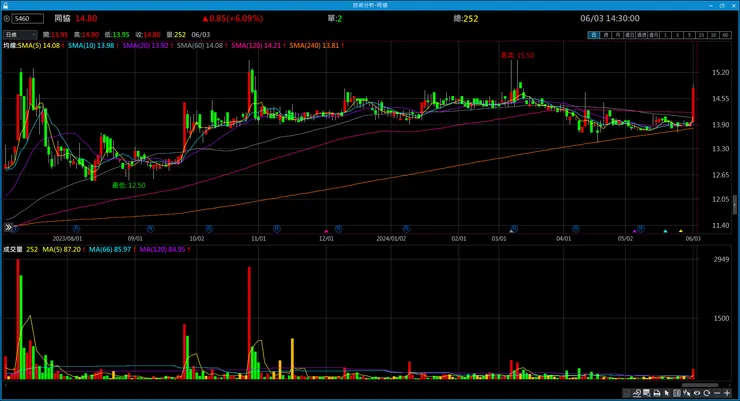Expand the double-arrow panel at chart left
The image size is (740, 401).
pyautogui.click(x=8, y=227)
